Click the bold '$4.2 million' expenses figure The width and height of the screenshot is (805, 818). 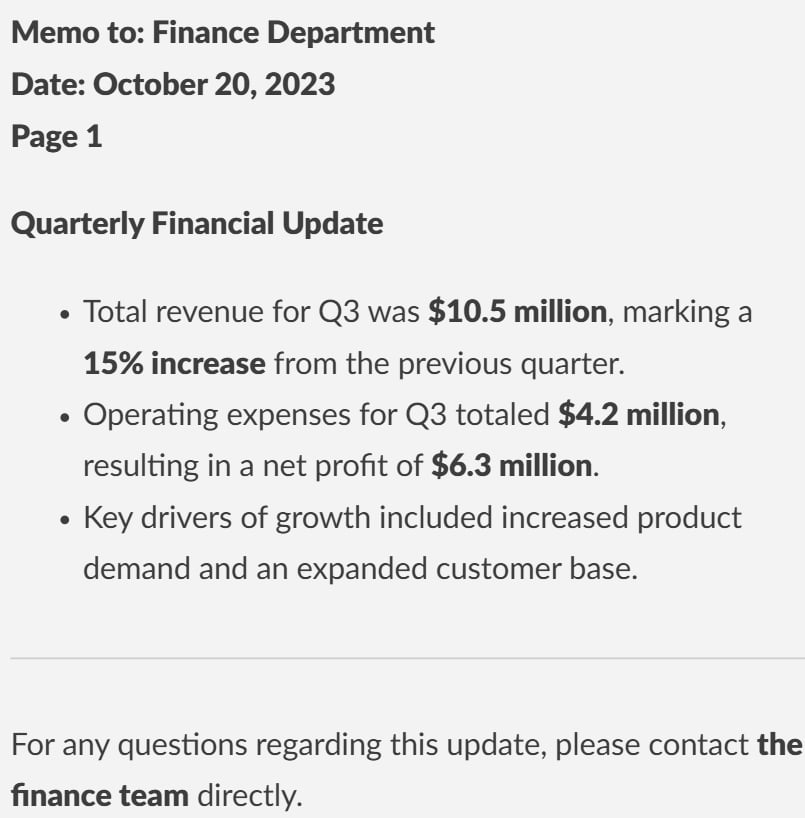(x=639, y=415)
